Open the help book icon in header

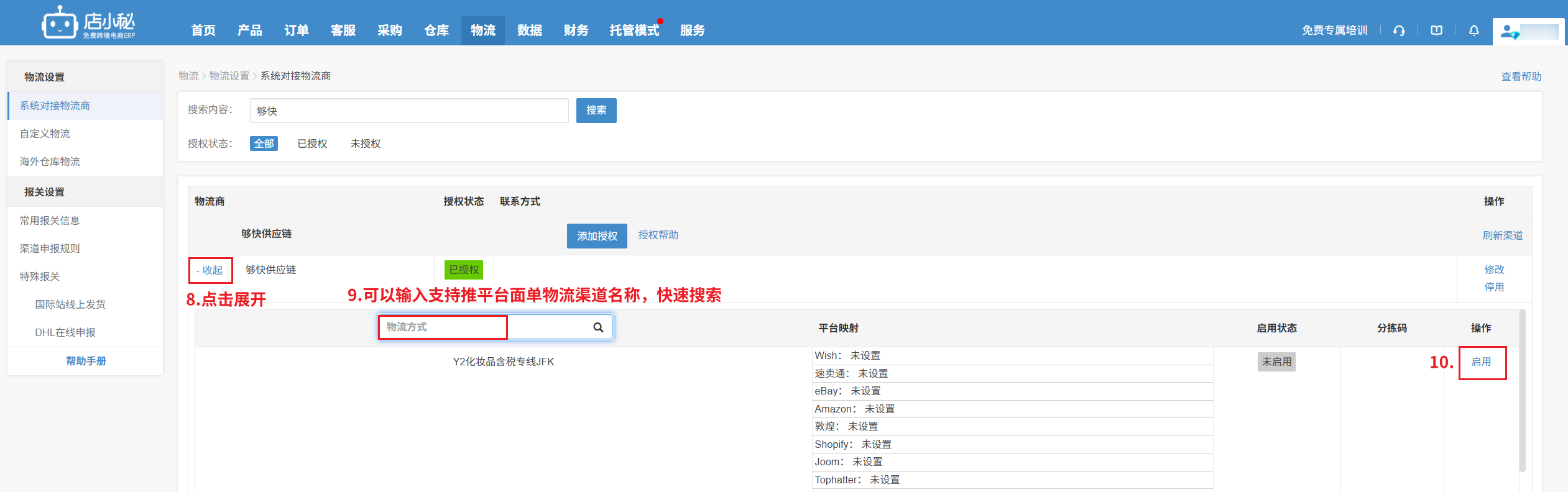point(1436,30)
